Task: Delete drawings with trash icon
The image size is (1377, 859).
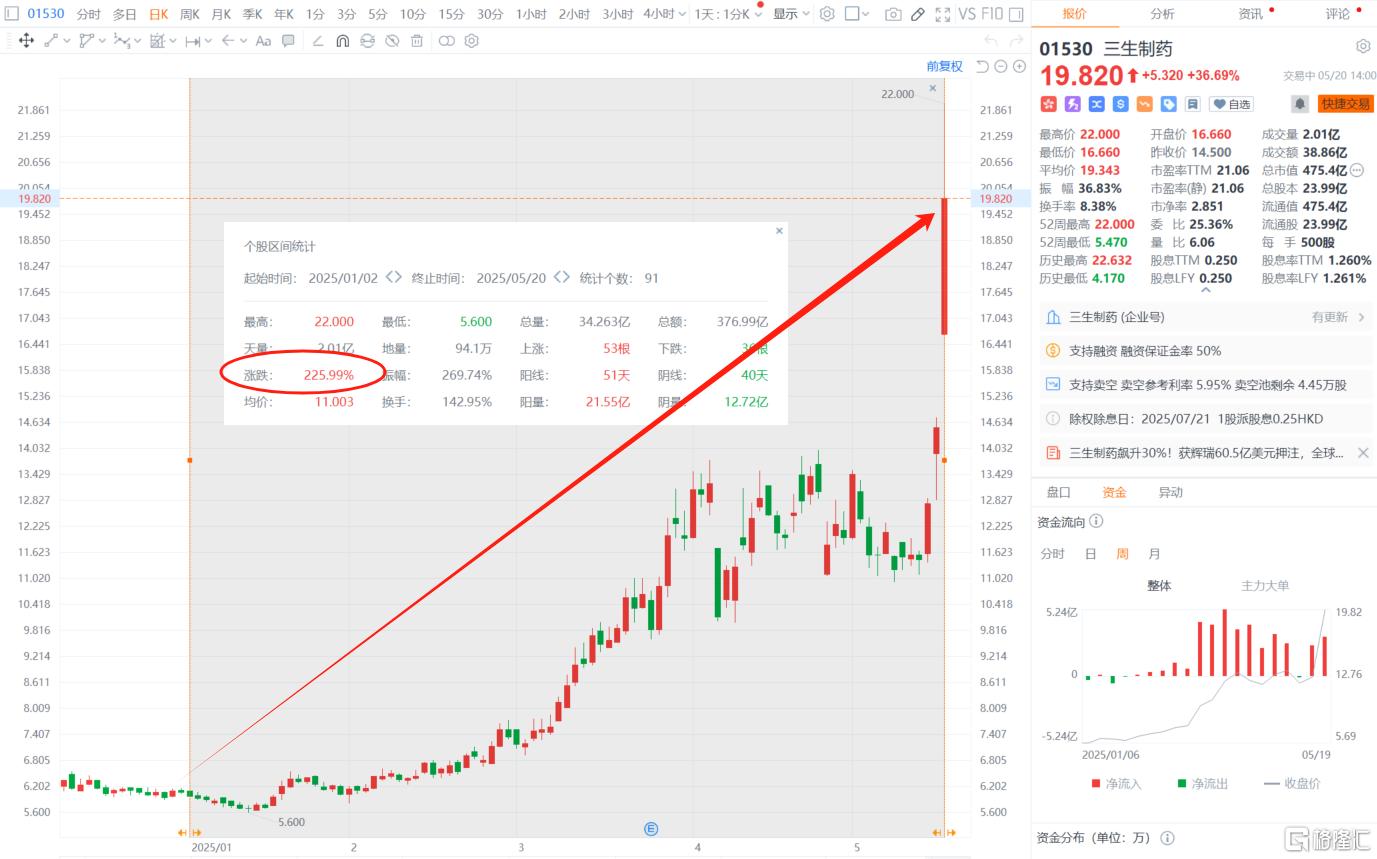Action: point(417,41)
